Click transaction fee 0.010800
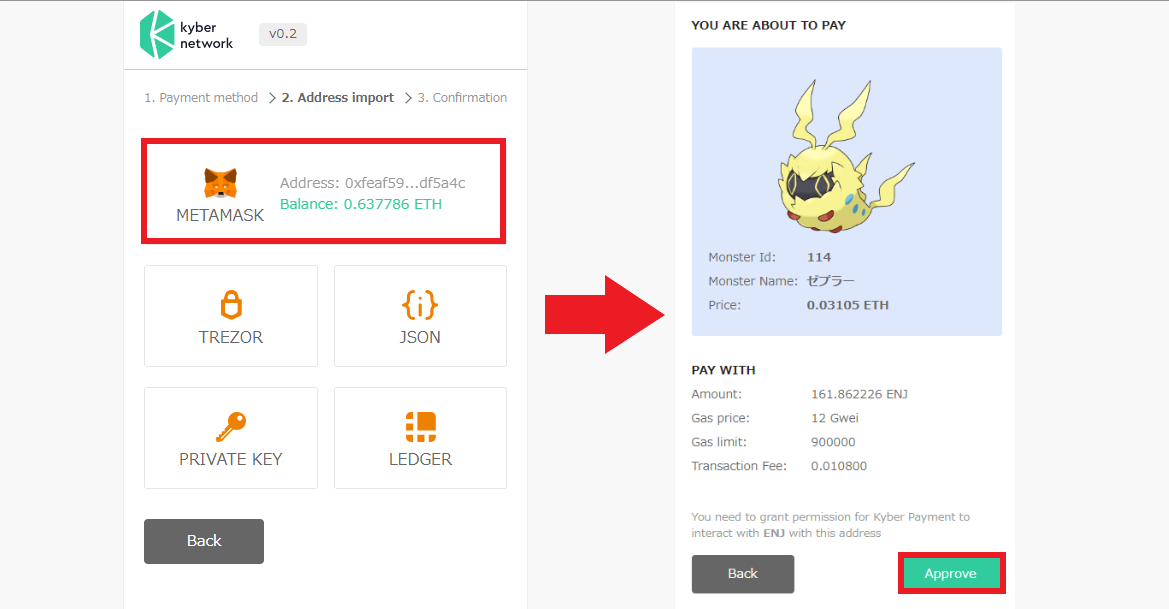The height and width of the screenshot is (609, 1169). click(839, 466)
